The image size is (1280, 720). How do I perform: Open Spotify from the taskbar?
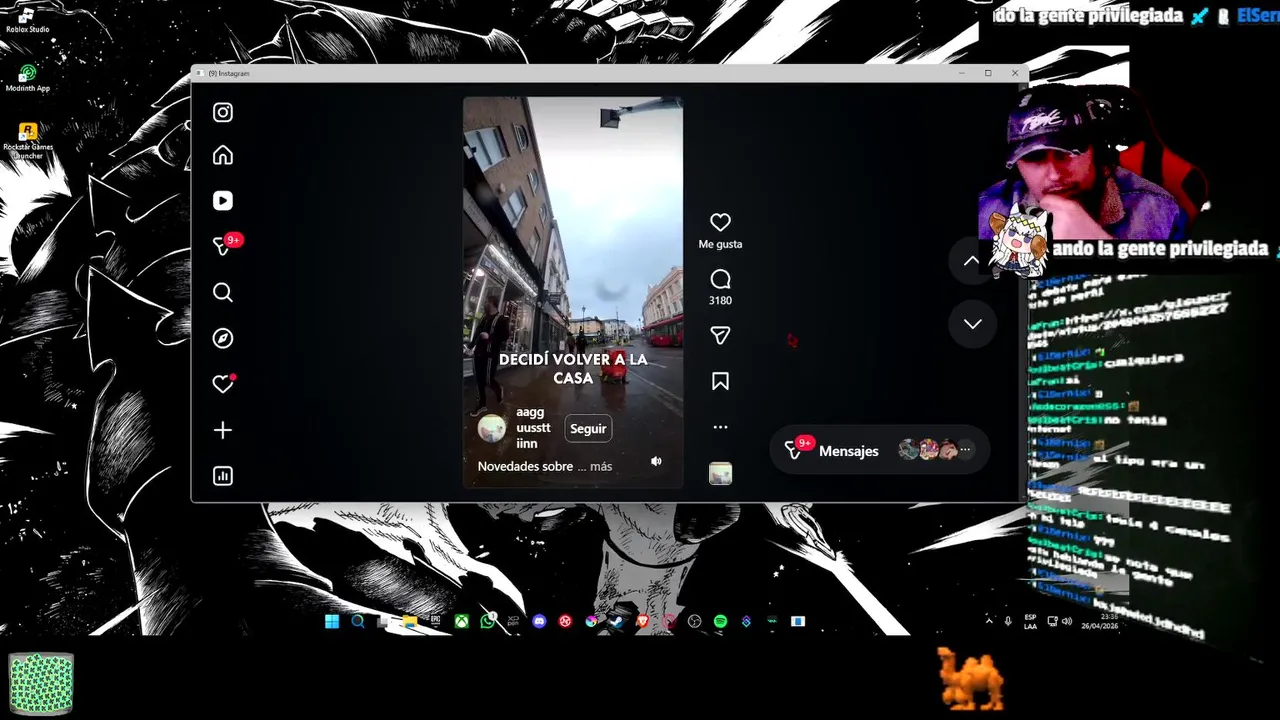point(720,621)
